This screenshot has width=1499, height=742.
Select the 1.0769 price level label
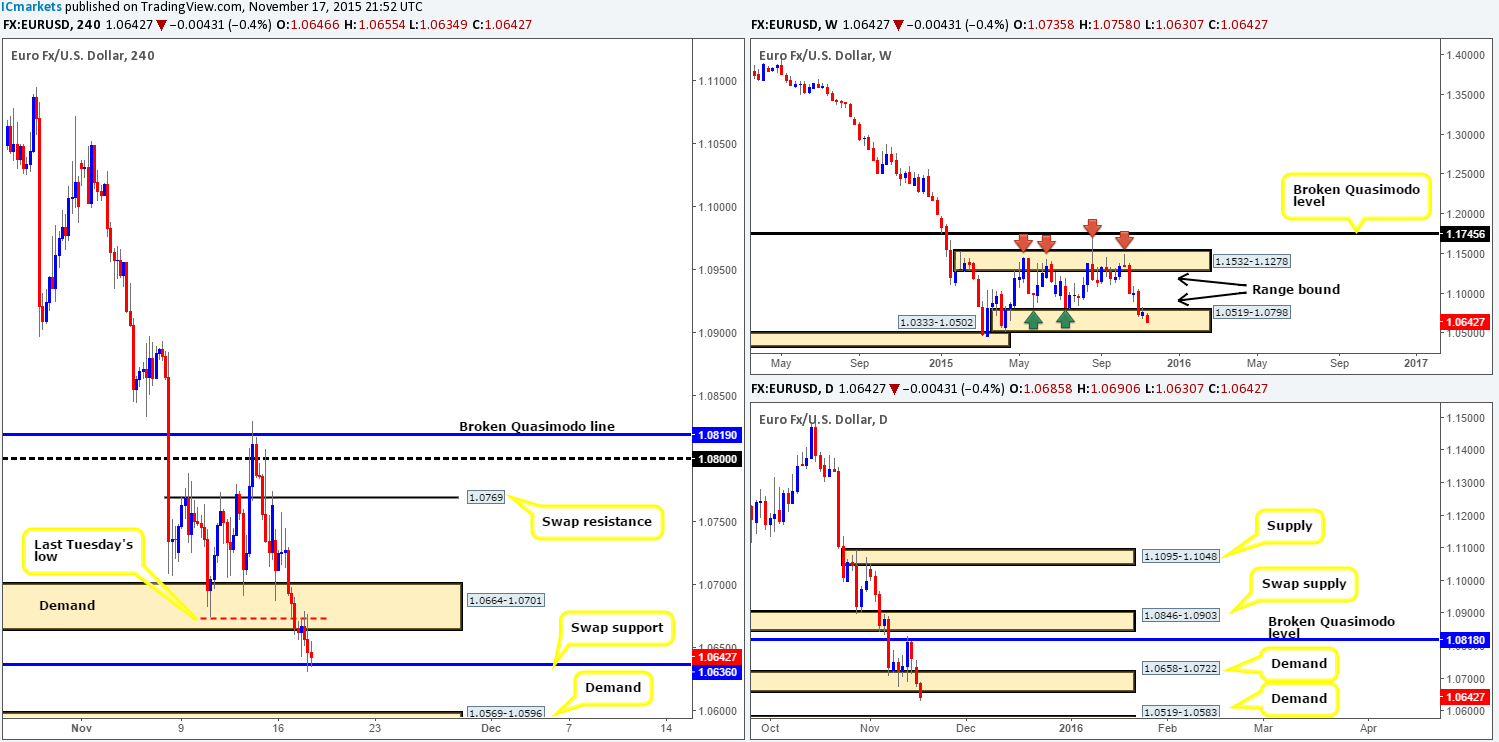pyautogui.click(x=487, y=497)
